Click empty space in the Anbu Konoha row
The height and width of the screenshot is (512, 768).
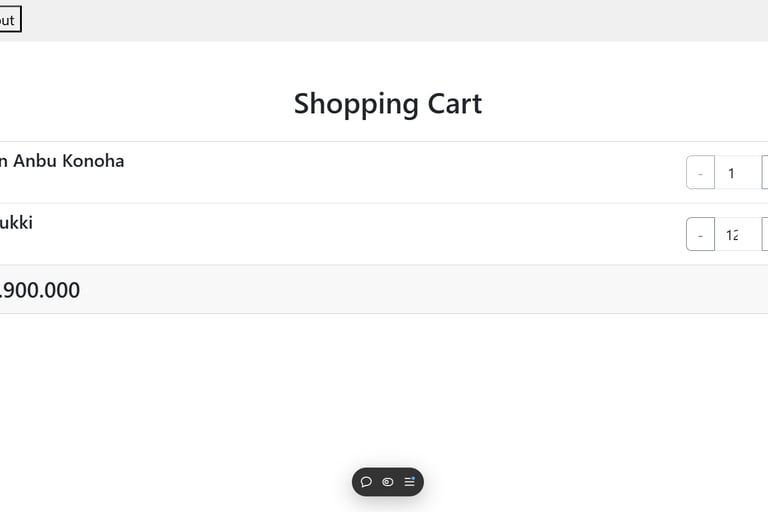[x=400, y=173]
